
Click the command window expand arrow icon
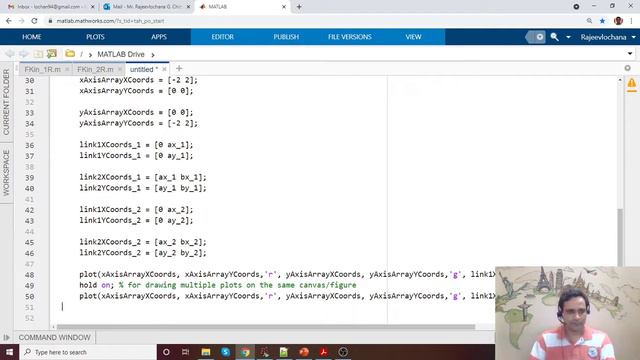6,338
